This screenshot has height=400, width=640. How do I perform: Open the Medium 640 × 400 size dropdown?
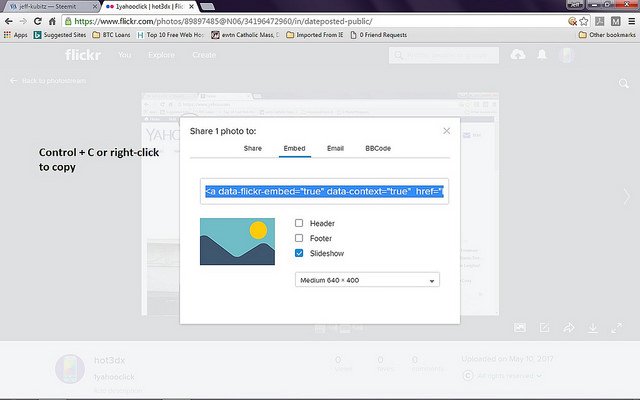click(x=367, y=280)
